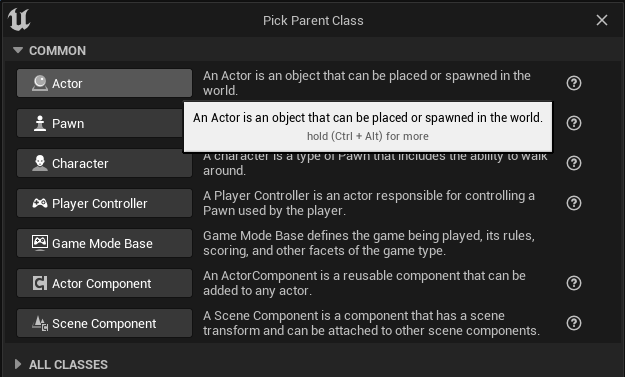The width and height of the screenshot is (625, 377).
Task: Choose the Game Mode Base class
Action: coord(104,243)
